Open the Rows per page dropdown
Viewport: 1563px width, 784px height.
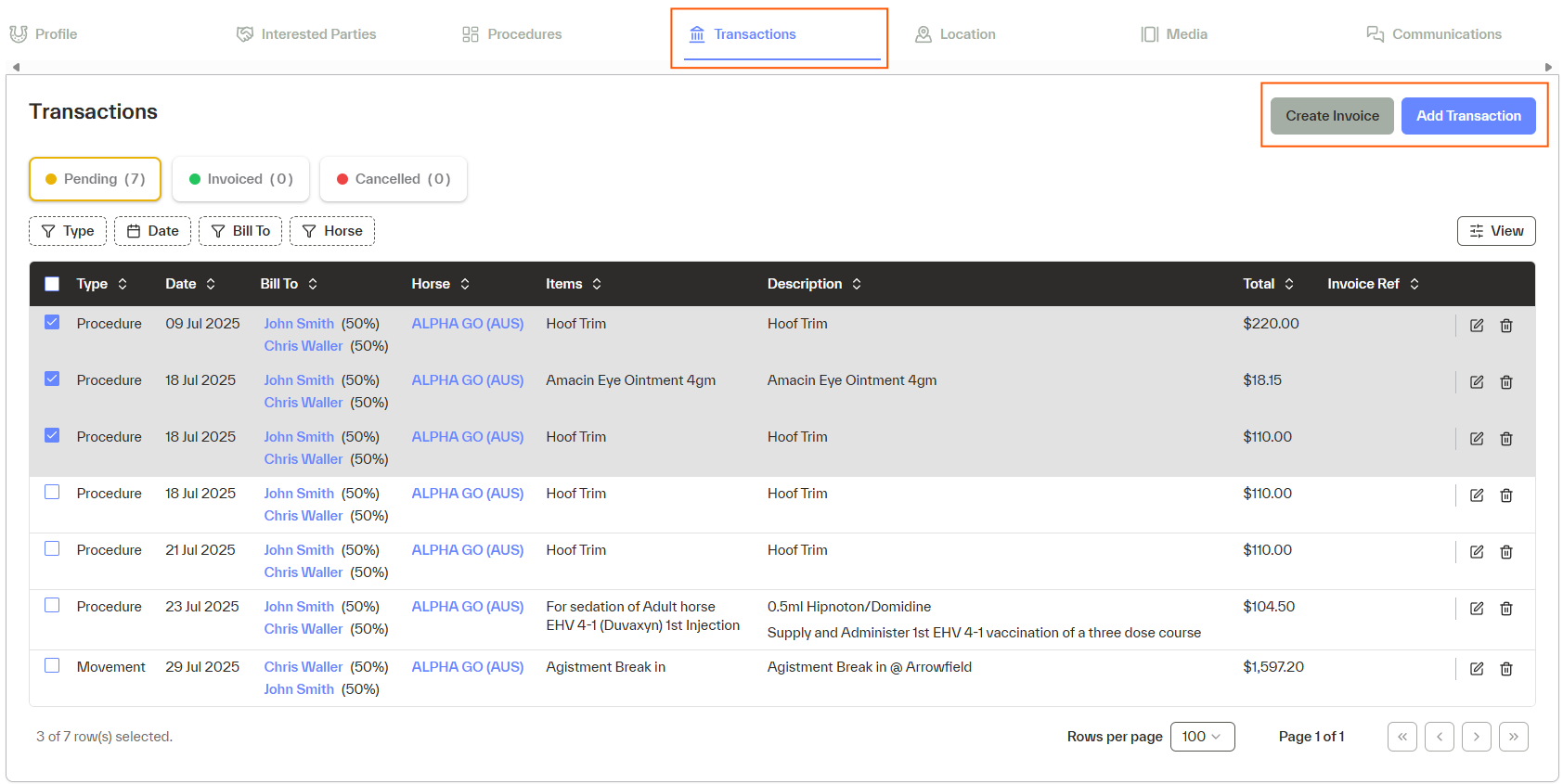(1202, 737)
